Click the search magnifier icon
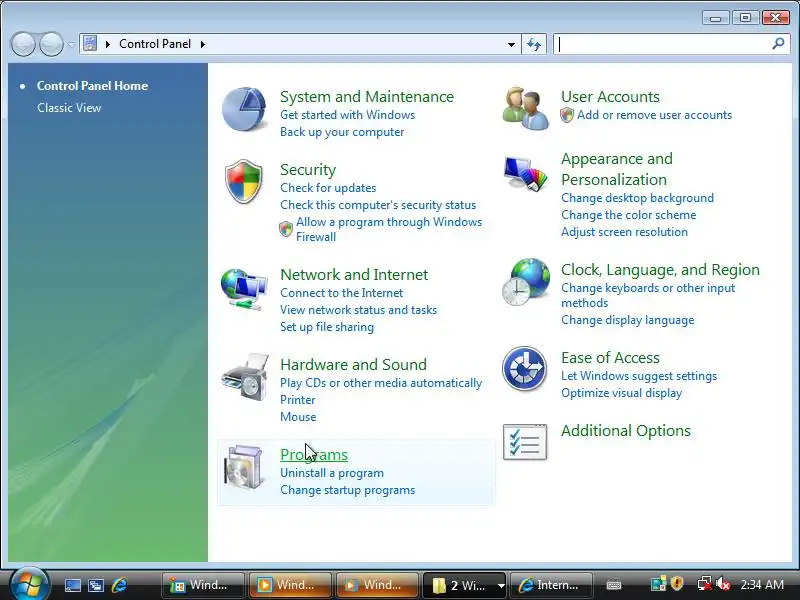Viewport: 800px width, 600px height. (778, 44)
